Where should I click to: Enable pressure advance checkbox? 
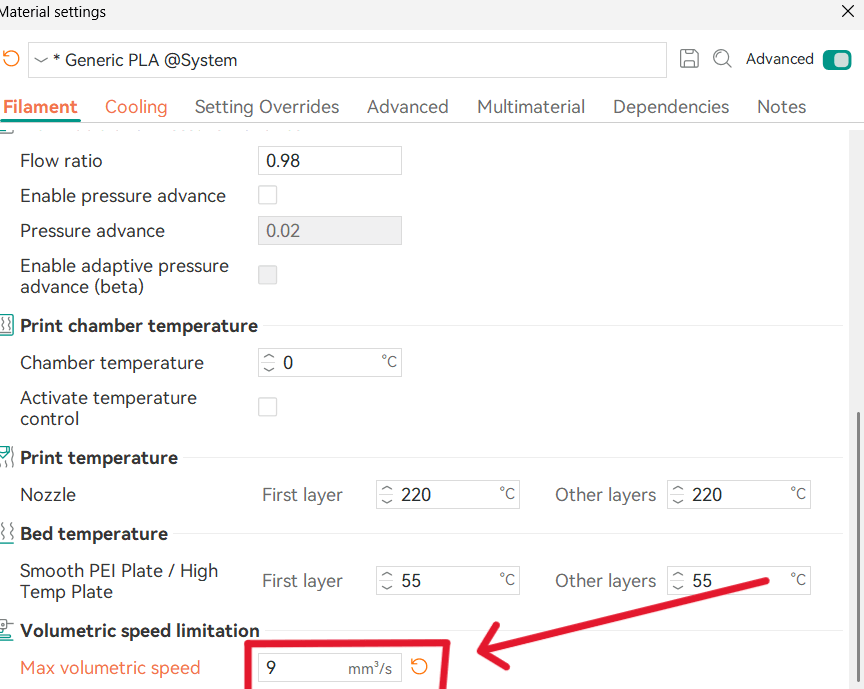click(x=268, y=195)
